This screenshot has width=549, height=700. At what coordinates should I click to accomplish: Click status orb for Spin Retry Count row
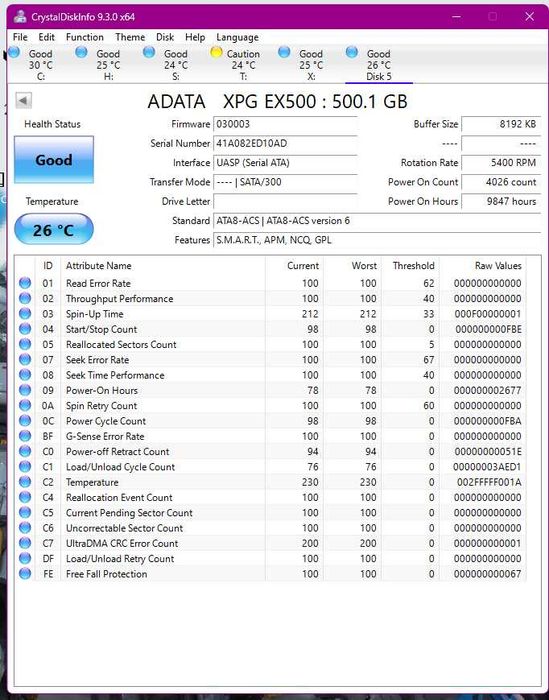pyautogui.click(x=25, y=405)
